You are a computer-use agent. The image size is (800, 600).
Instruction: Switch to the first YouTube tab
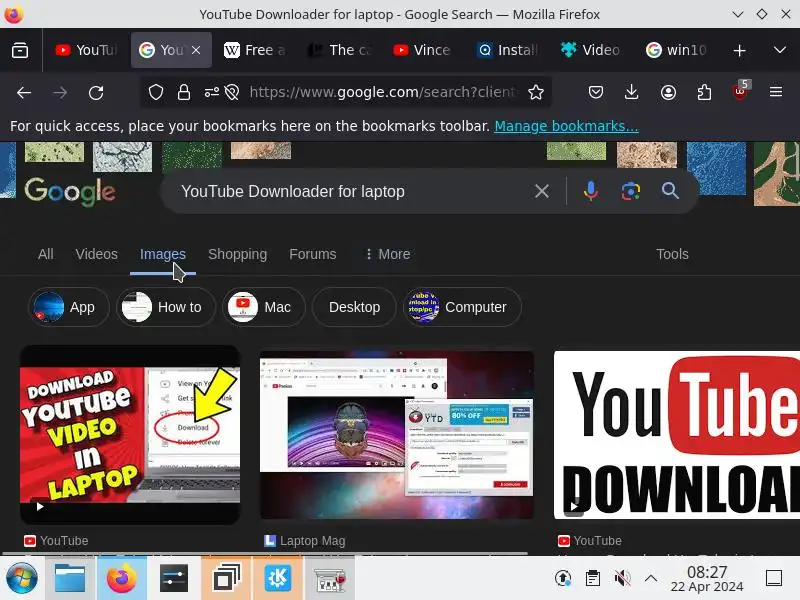87,50
